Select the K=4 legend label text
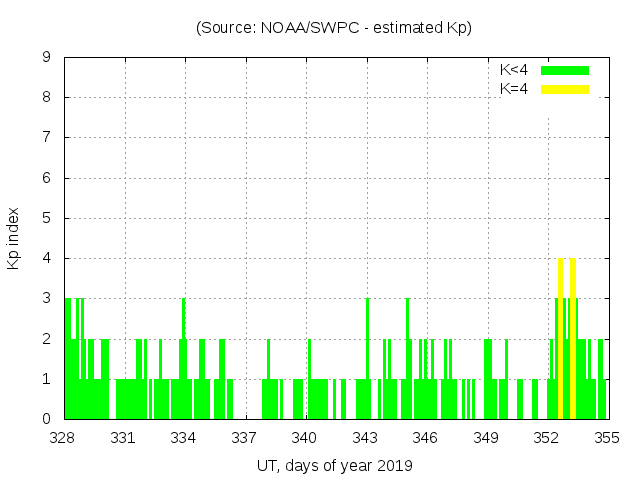 pyautogui.click(x=514, y=89)
